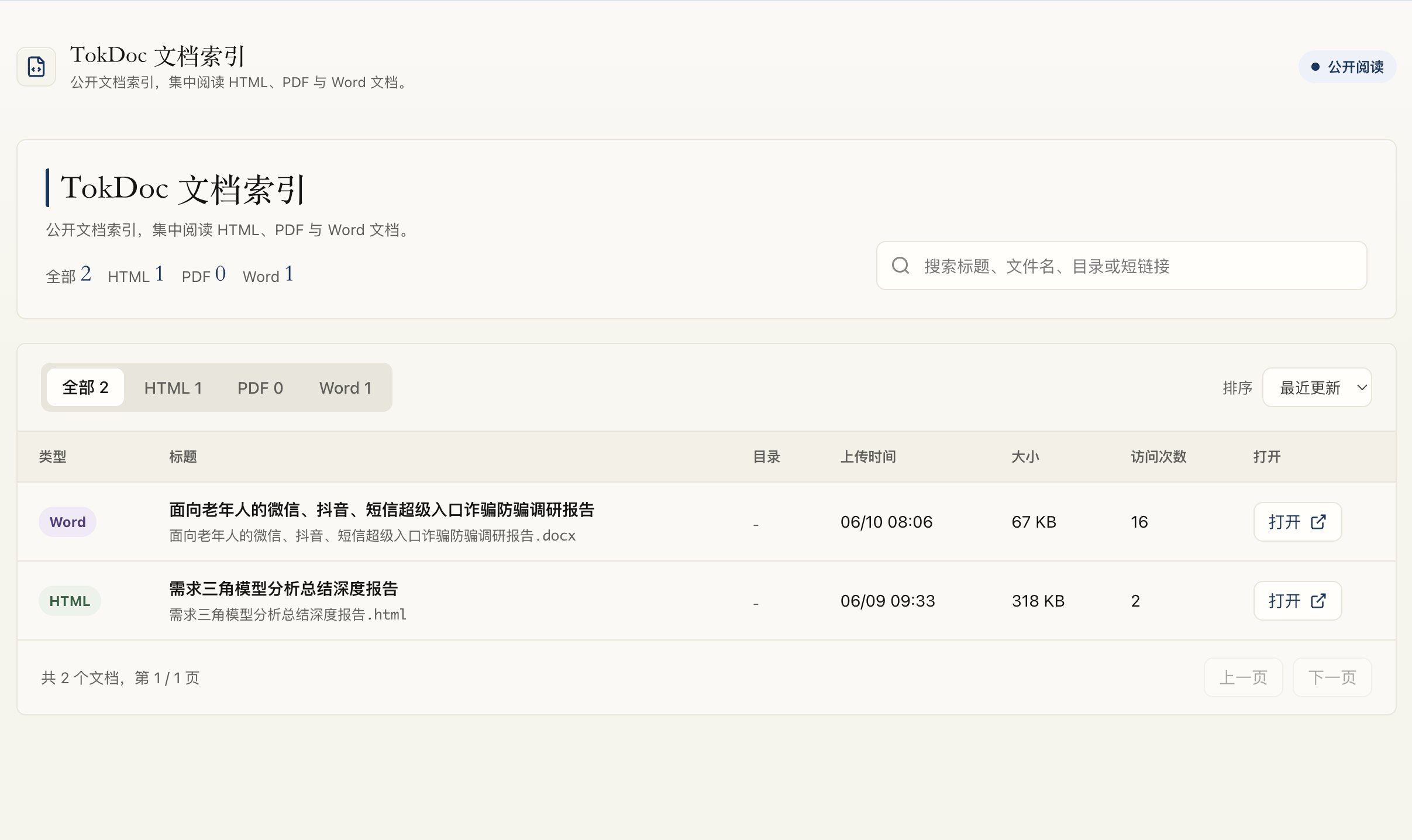
Task: Click the 公开阅读 status dot badge
Action: click(x=1347, y=67)
